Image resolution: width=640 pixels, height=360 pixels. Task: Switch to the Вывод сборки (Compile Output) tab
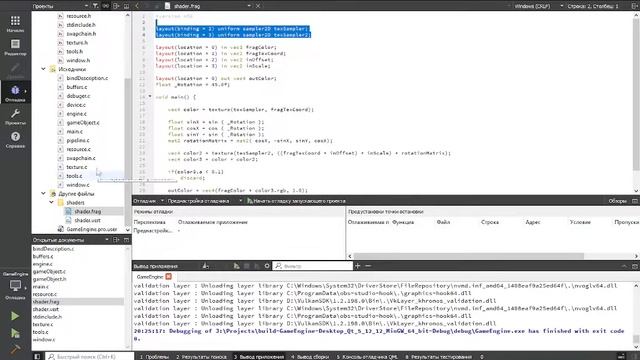310,356
